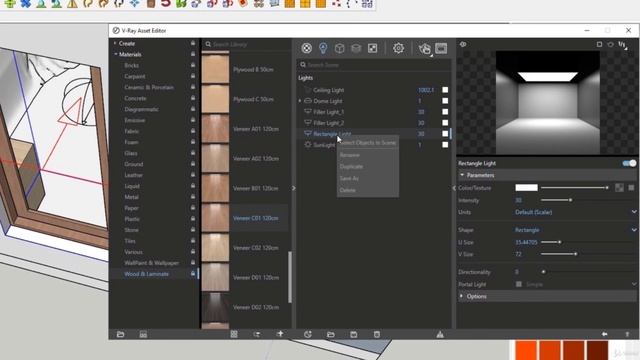Select the Ceiling Light in lights list
640x360 pixels.
pyautogui.click(x=329, y=90)
